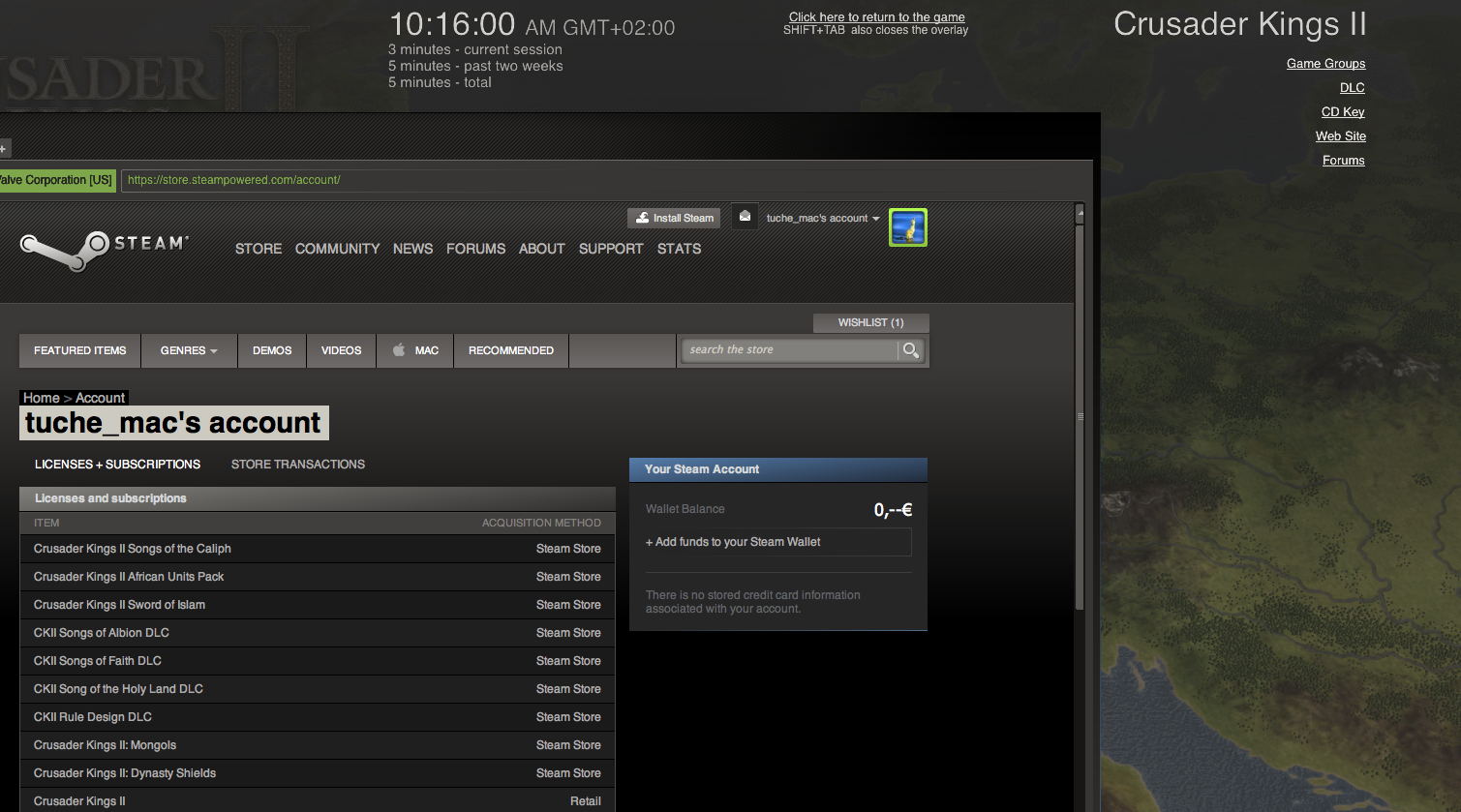Switch to STORE TRANSACTIONS tab

298,465
